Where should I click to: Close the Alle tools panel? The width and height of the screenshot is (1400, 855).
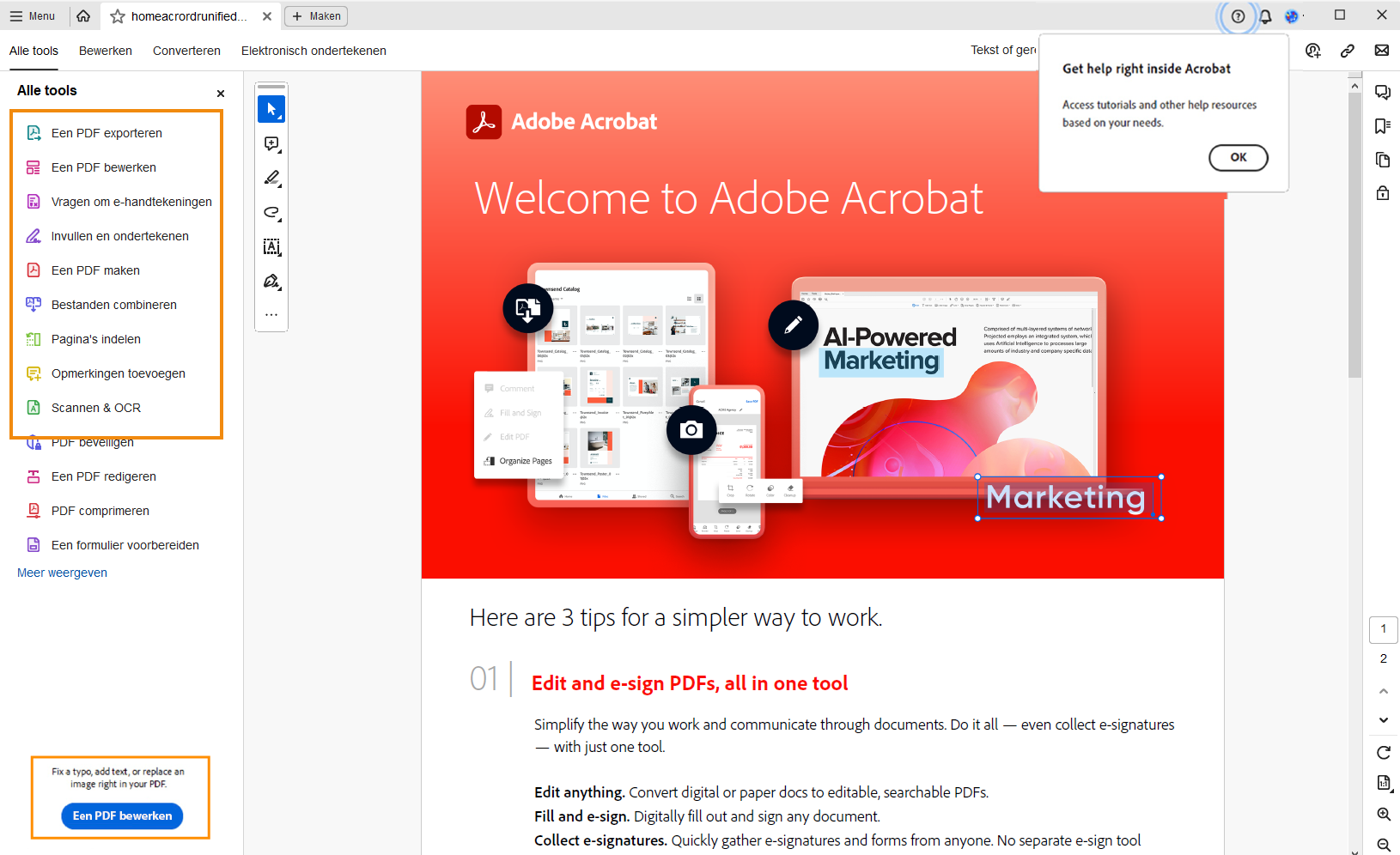221,94
